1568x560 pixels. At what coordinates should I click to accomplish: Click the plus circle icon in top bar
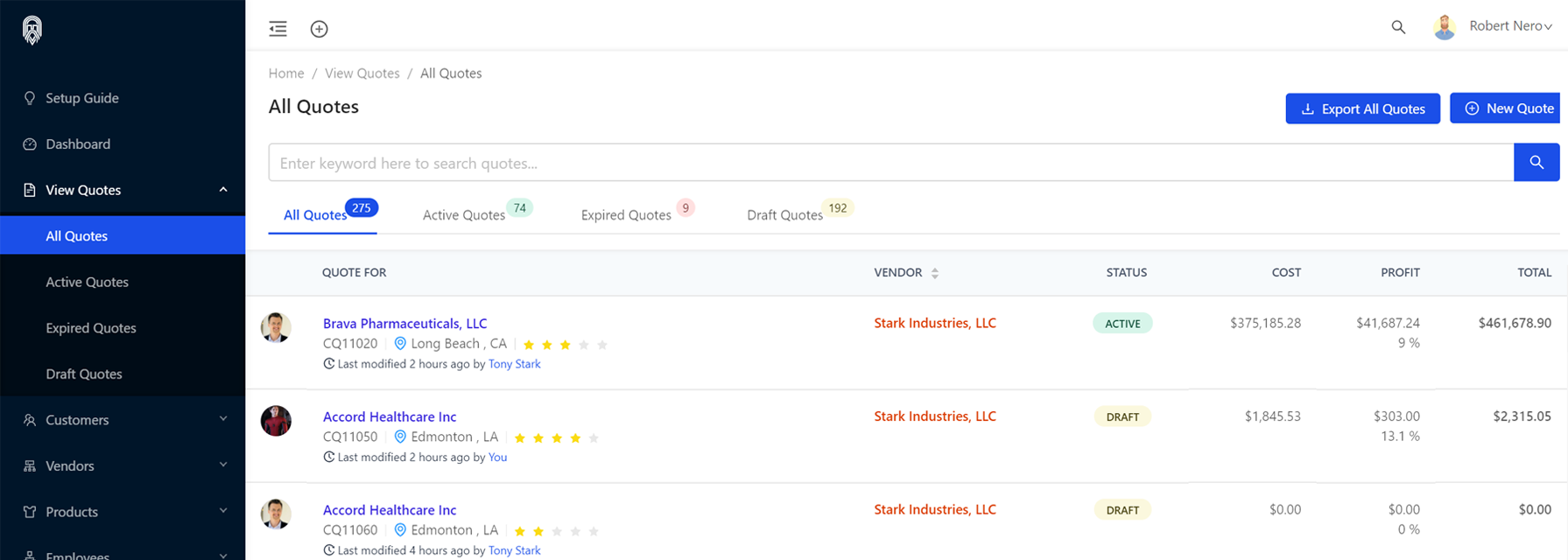pos(320,29)
